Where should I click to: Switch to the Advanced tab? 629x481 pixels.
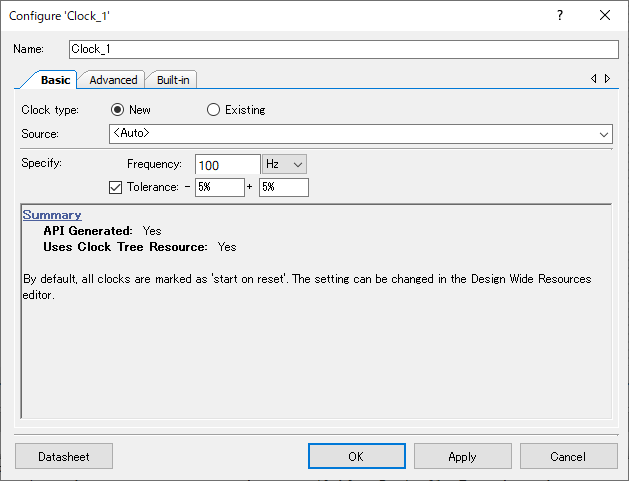113,80
